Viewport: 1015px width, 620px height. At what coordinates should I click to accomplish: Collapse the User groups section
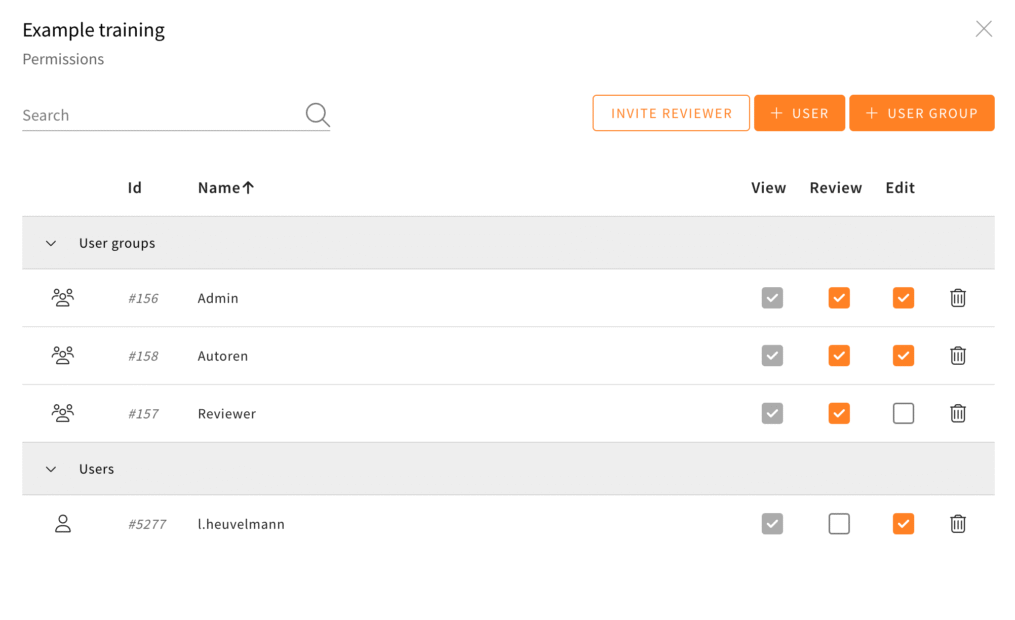click(x=51, y=244)
